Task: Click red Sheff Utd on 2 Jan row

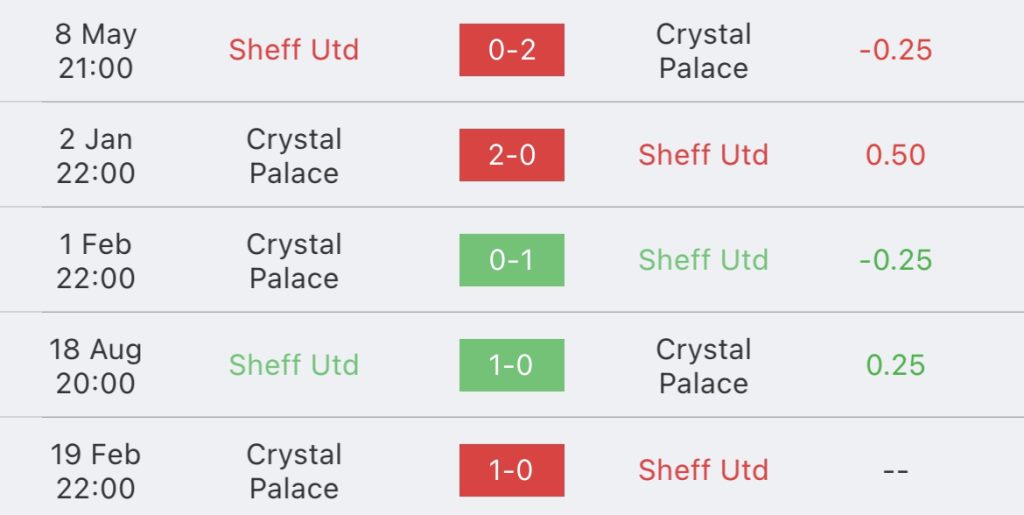Action: [x=703, y=155]
